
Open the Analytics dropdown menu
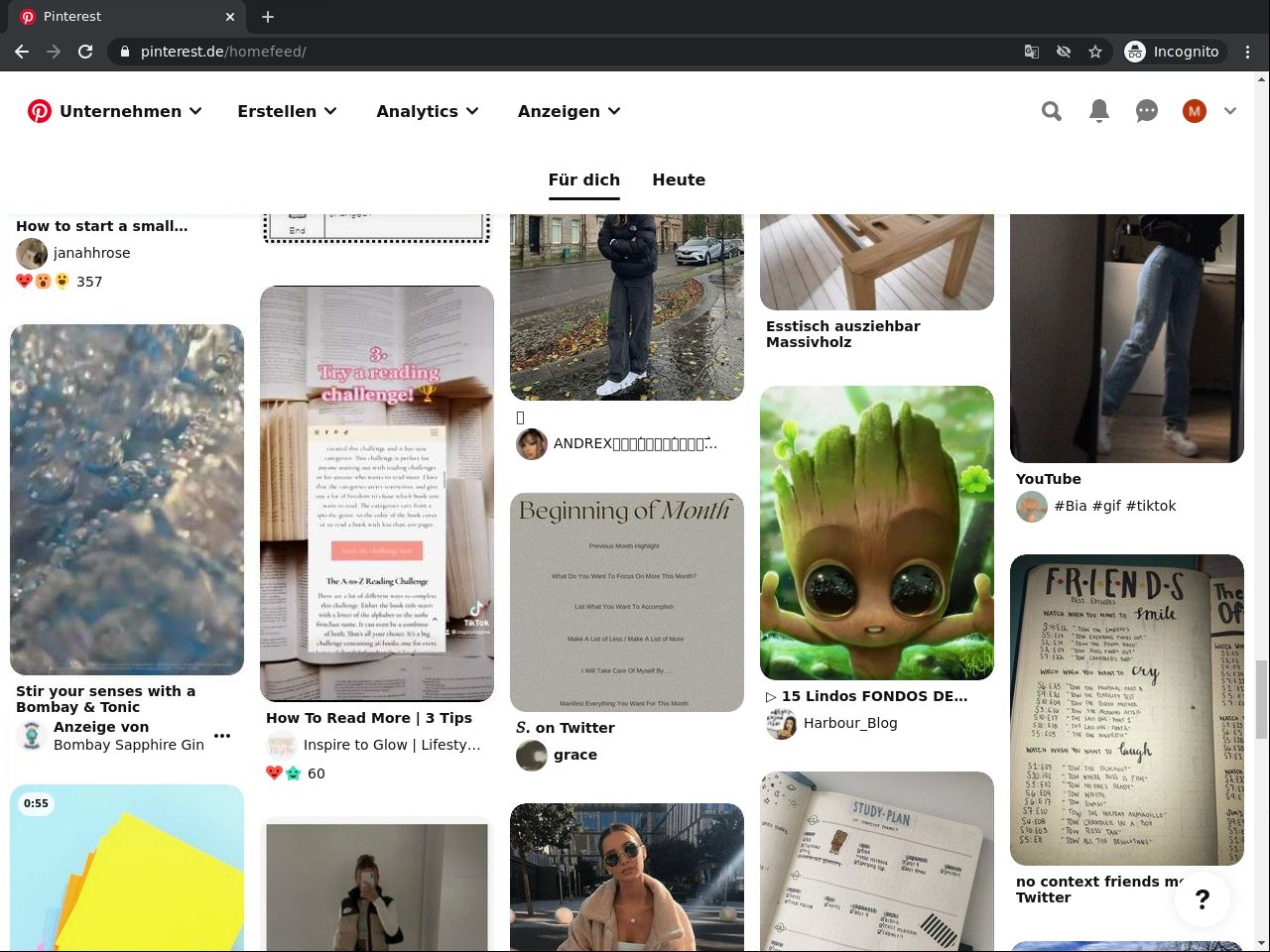pos(428,111)
